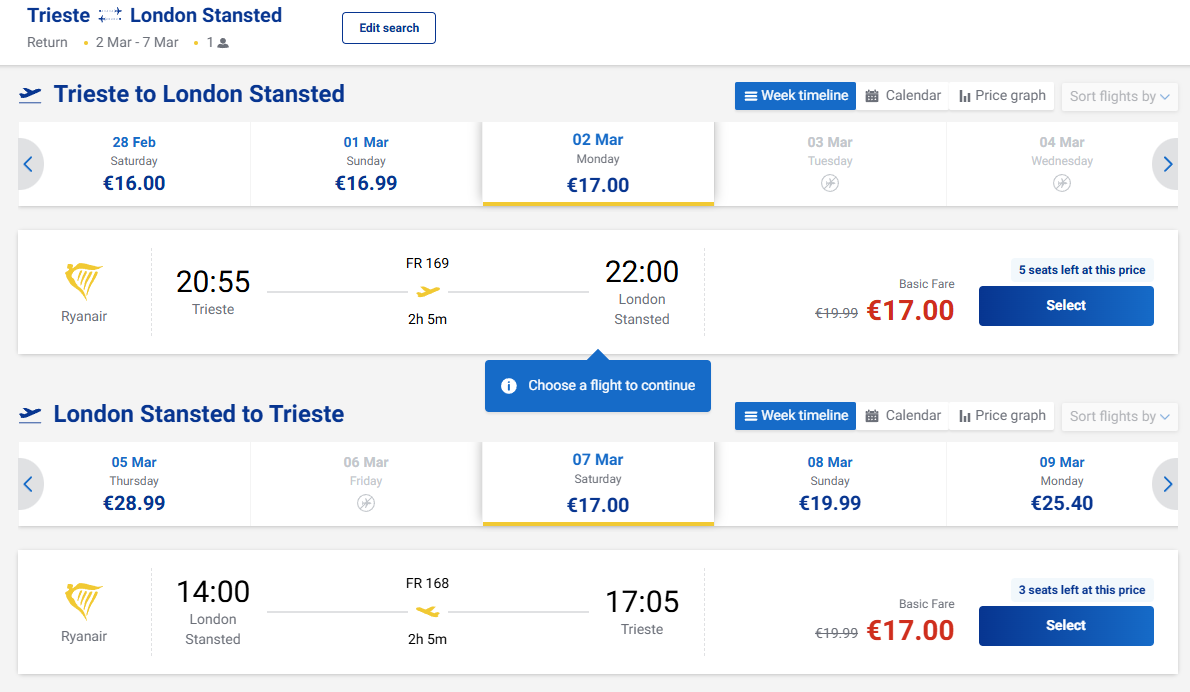This screenshot has height=692, width=1190.
Task: Select the 20:55 Trieste departure flight
Action: [x=1065, y=306]
